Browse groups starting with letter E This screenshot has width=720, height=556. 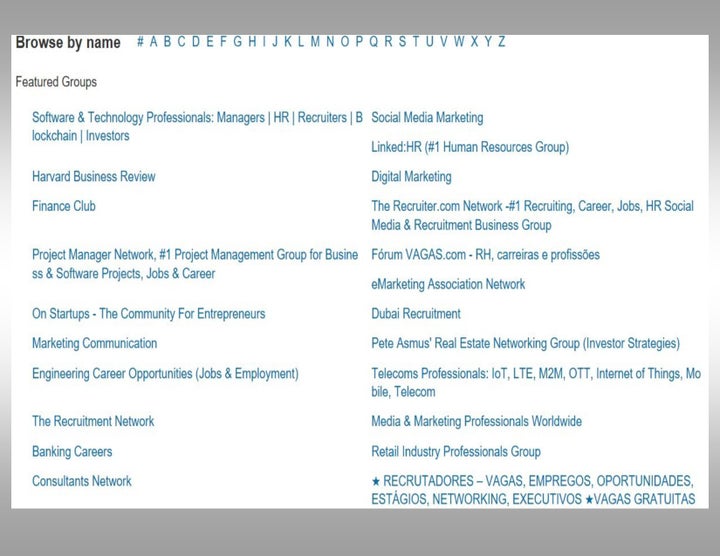pos(210,42)
